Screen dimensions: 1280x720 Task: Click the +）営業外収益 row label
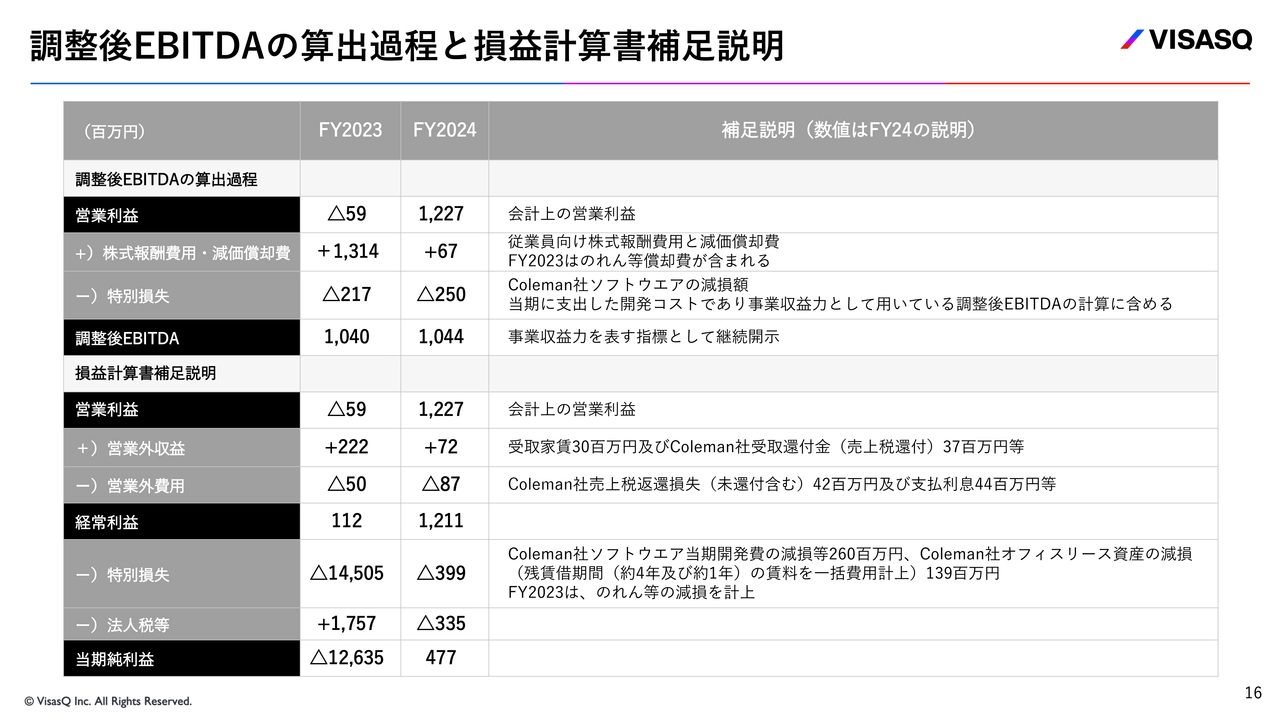[x=130, y=450]
